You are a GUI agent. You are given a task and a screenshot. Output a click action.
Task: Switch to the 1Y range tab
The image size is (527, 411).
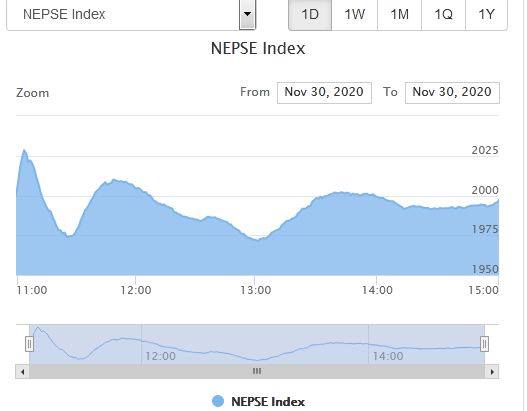486,14
